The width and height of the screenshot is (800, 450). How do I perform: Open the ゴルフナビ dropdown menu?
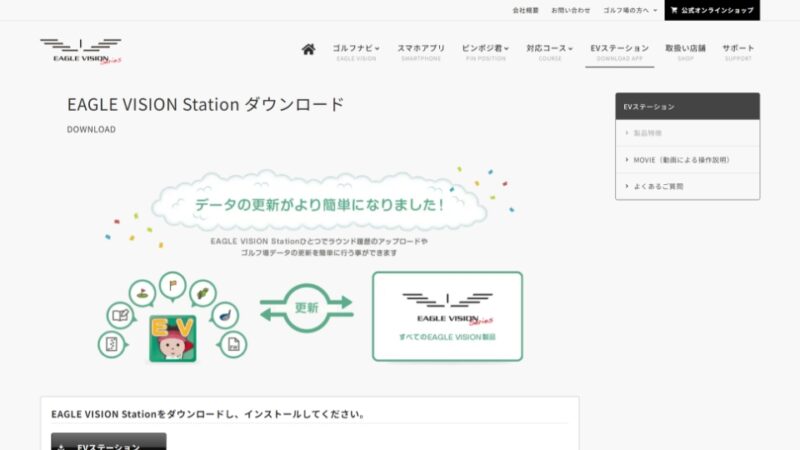[x=356, y=52]
